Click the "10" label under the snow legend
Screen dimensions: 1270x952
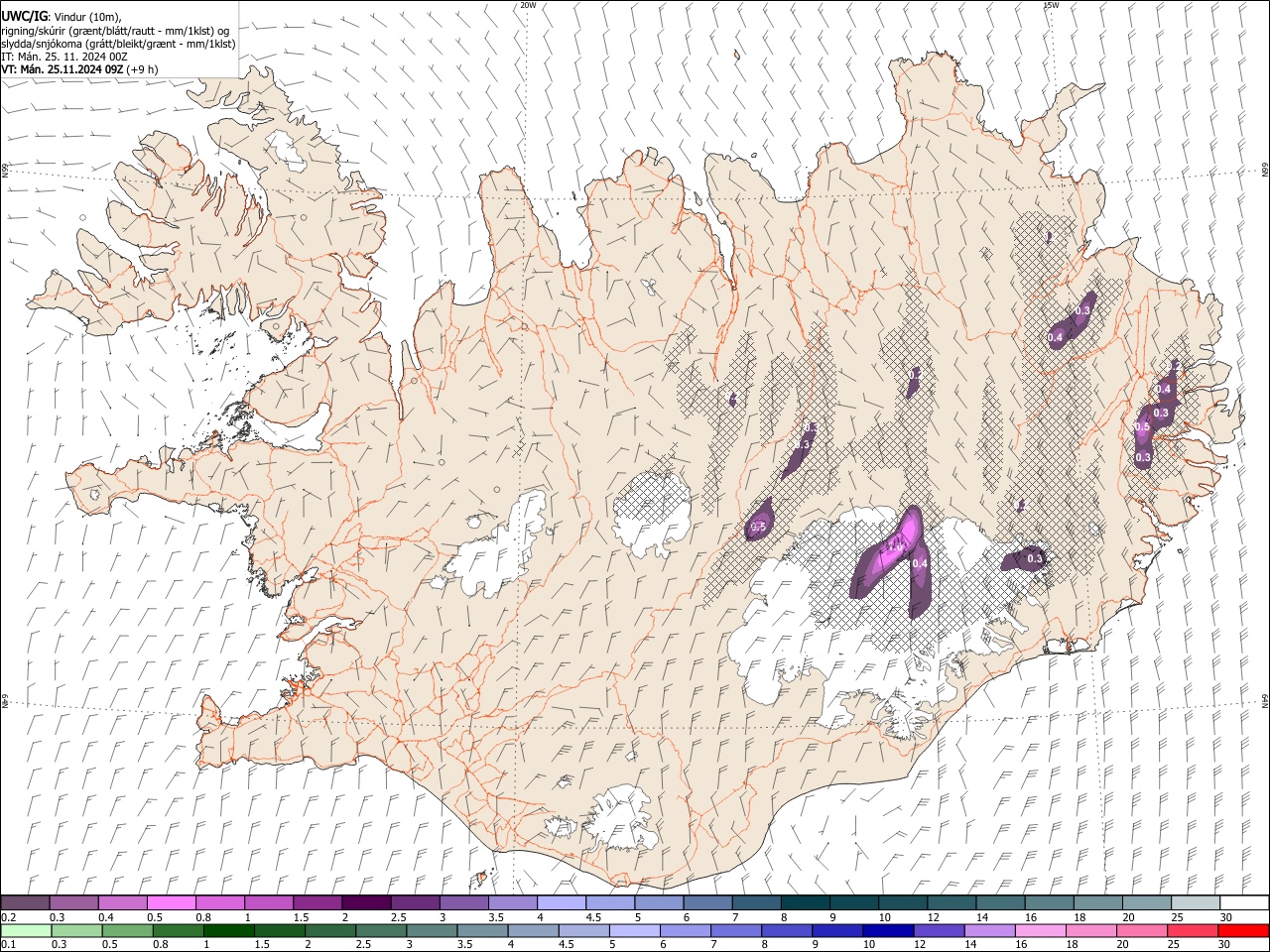(884, 917)
